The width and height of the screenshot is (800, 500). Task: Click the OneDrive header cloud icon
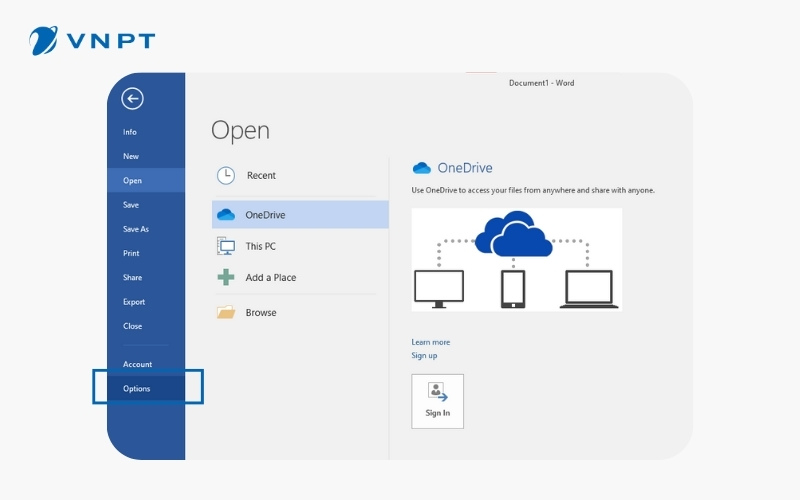(x=421, y=168)
